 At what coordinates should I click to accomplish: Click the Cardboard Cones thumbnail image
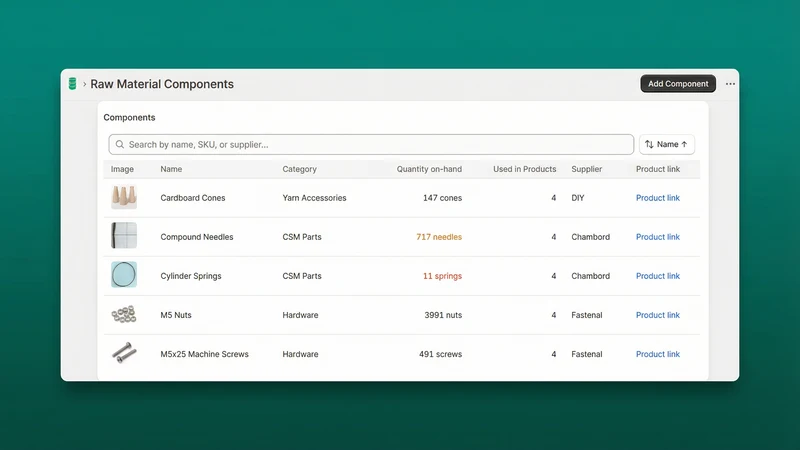pos(124,197)
